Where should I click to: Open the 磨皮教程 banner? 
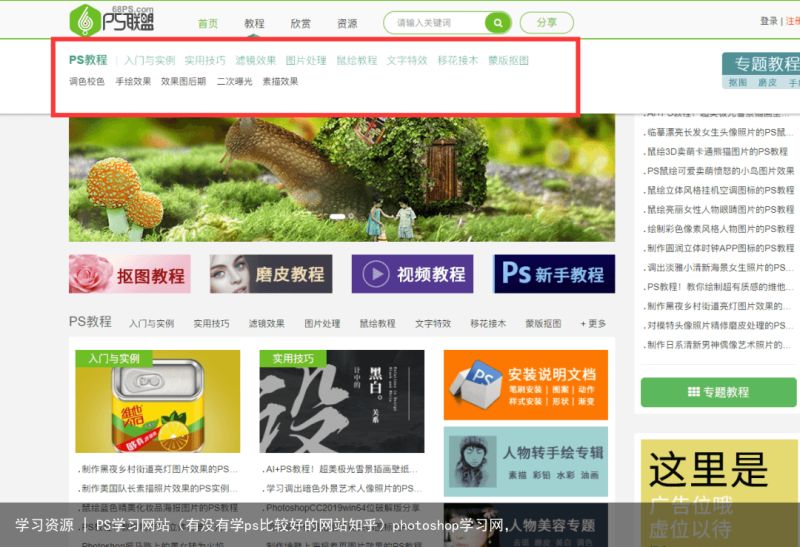tap(271, 274)
